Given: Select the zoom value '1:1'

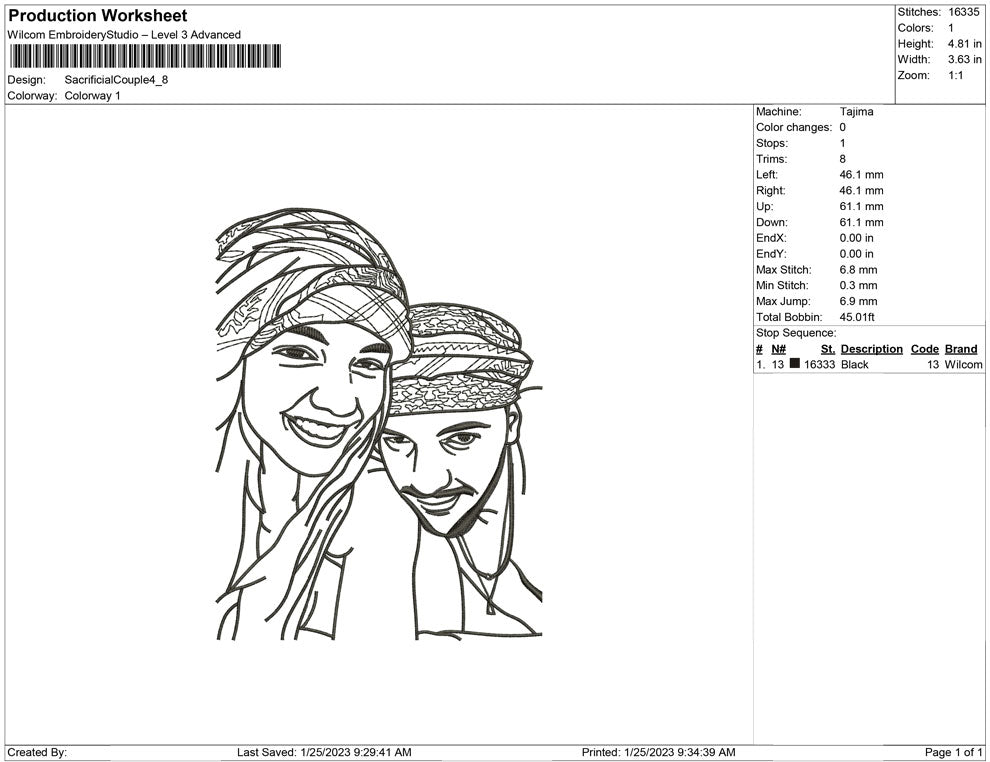Looking at the screenshot, I should (x=955, y=75).
